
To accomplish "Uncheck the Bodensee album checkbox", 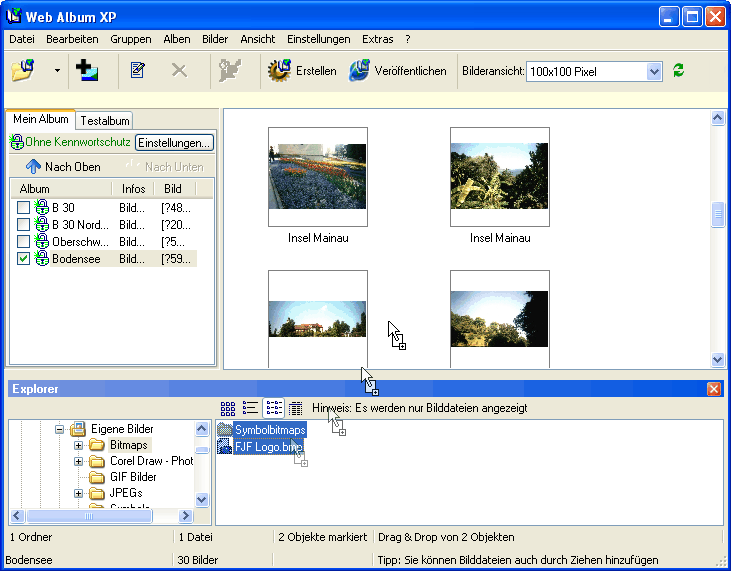I will click(x=23, y=259).
